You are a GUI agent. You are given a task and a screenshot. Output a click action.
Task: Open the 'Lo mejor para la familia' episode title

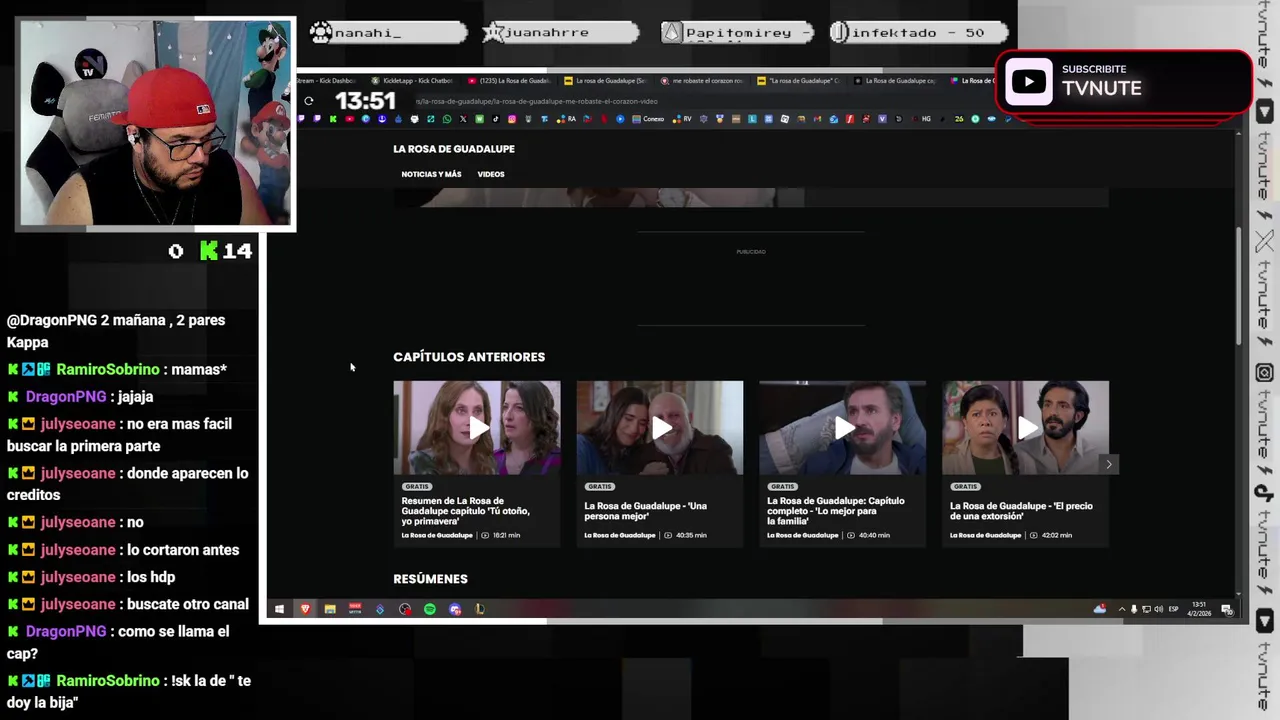coord(836,511)
